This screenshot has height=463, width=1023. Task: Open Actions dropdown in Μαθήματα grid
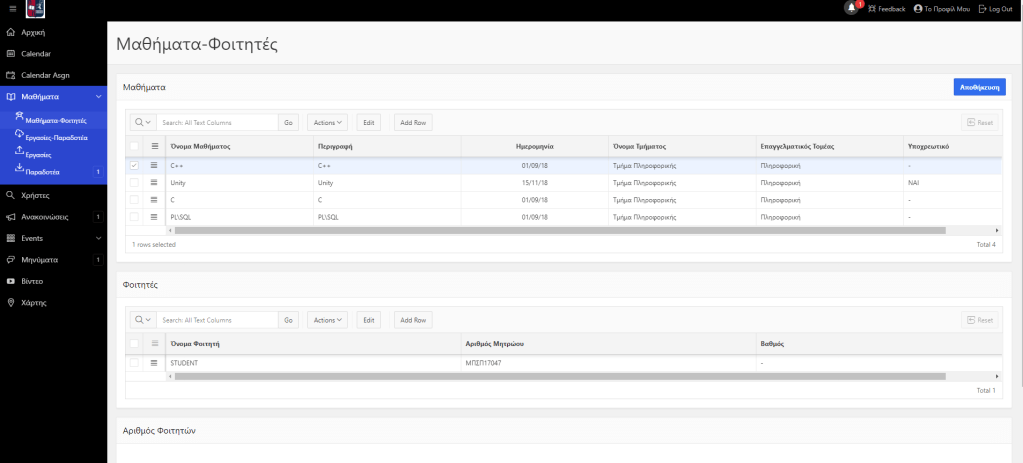(327, 122)
